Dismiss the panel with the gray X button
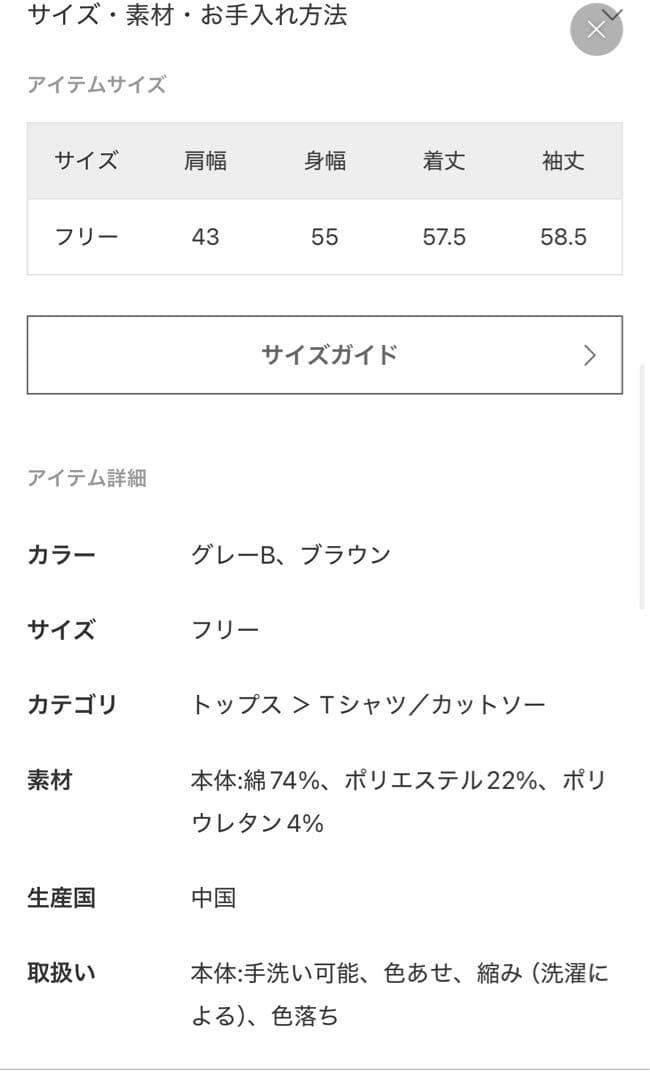650x1080 pixels. (x=597, y=29)
